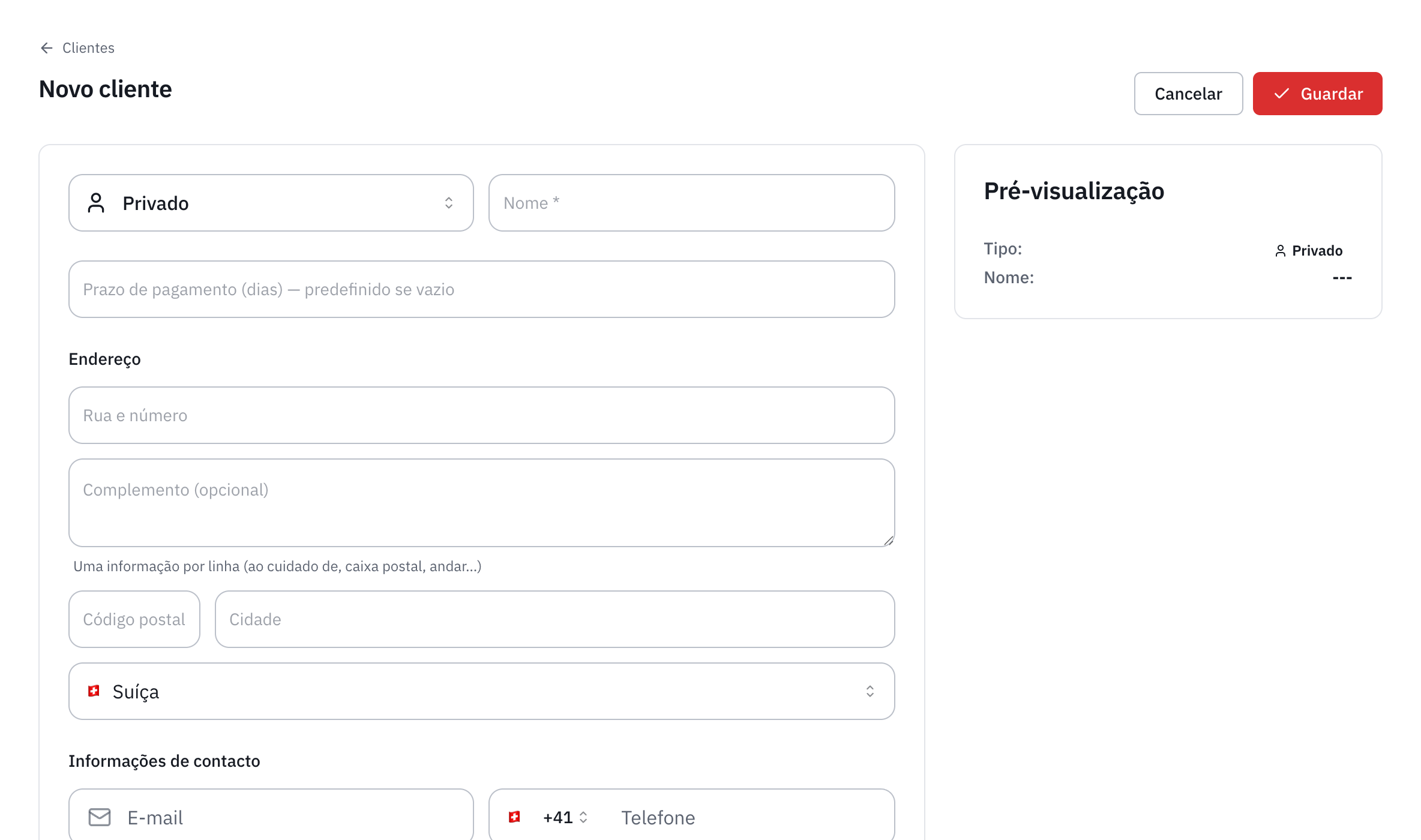Focus the Prazo de pagamento field

click(x=481, y=289)
